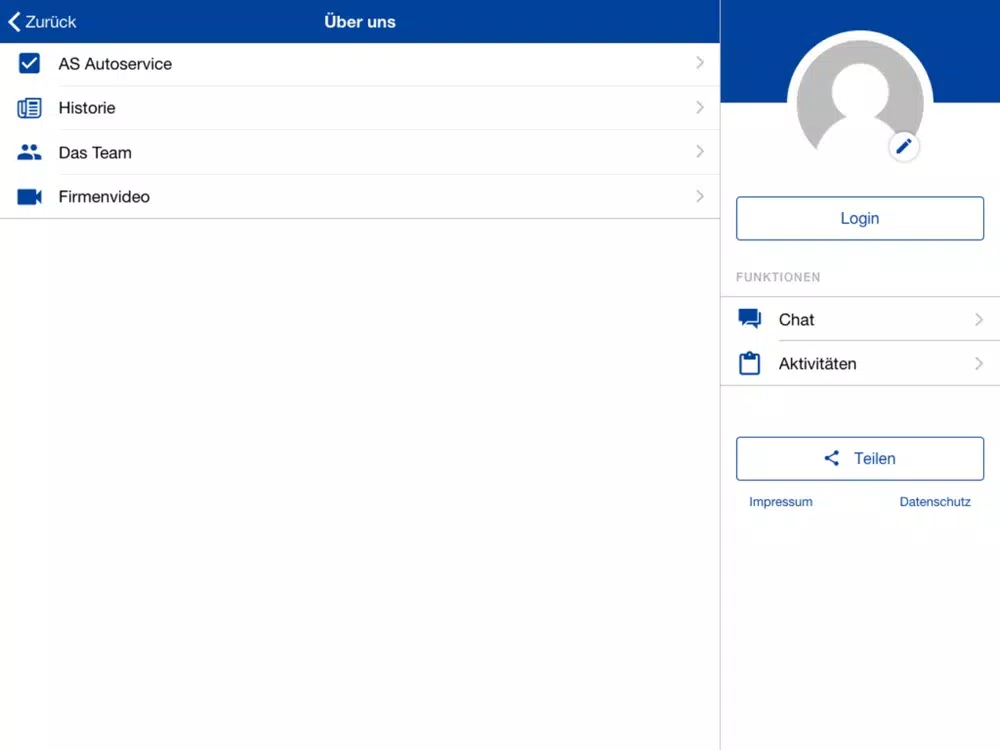
Task: Click the clipboard icon for Aktivitäten
Action: click(x=749, y=363)
